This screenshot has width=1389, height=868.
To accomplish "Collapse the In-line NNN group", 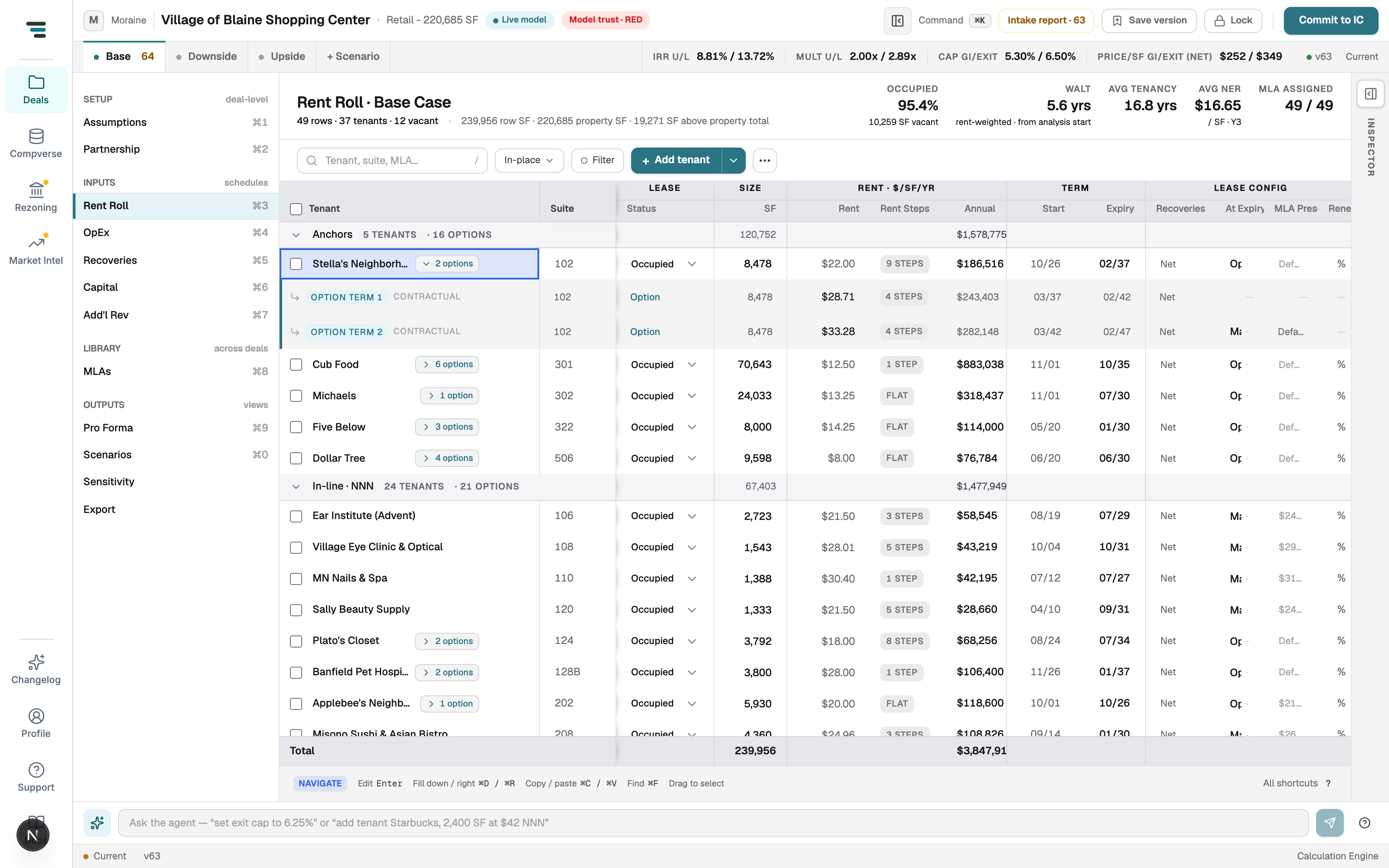I will click(x=296, y=487).
